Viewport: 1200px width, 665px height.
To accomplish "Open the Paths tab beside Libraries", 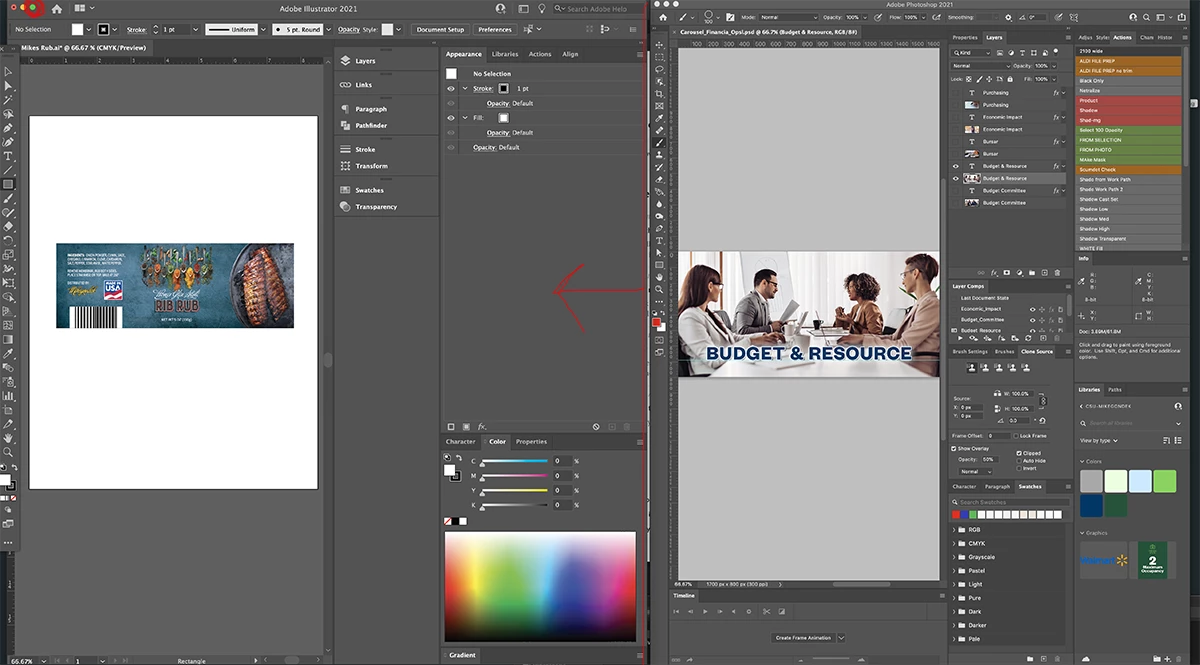I will [x=1115, y=390].
